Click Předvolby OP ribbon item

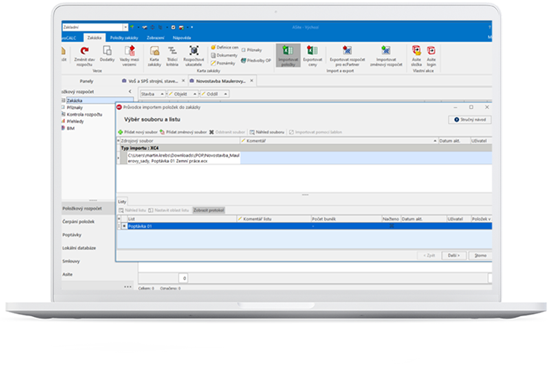click(x=256, y=60)
